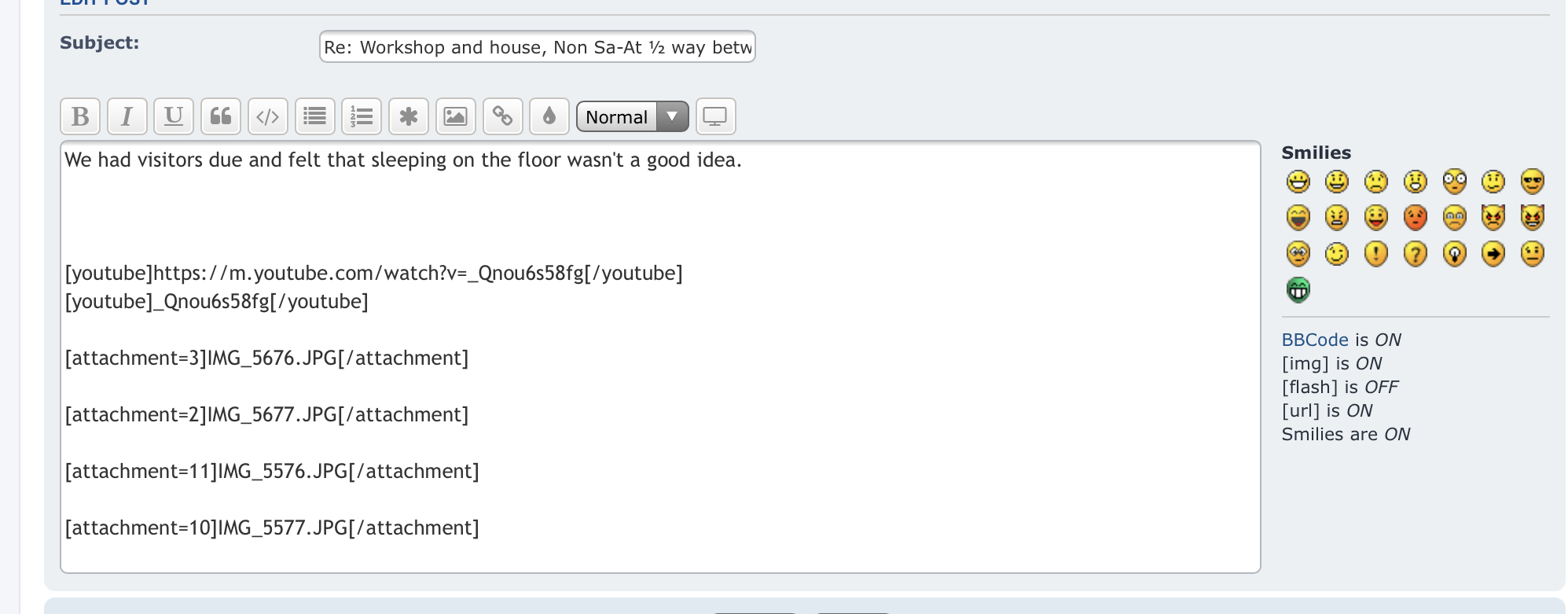Insert a URL with the link icon
The image size is (1568, 614).
tap(502, 117)
